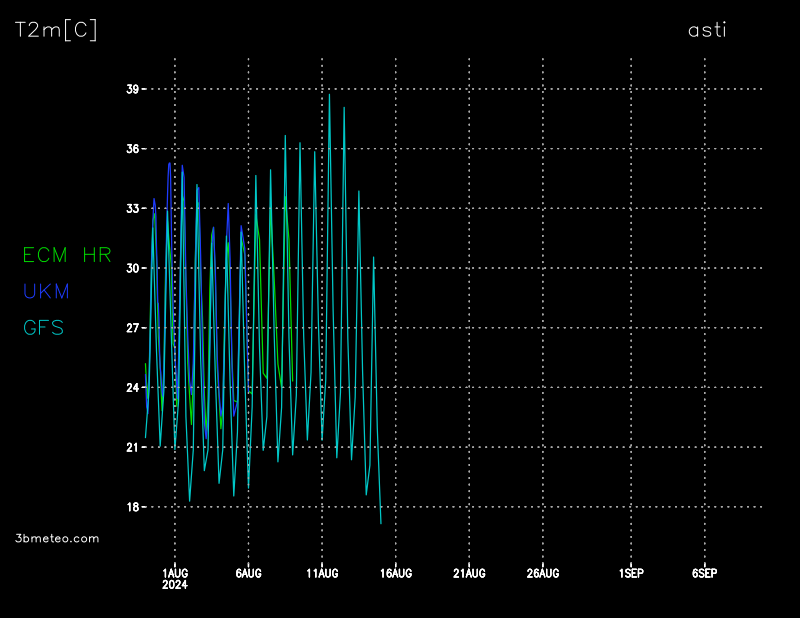Viewport: 800px width, 618px height.
Task: Select the asti location label
Action: point(707,30)
